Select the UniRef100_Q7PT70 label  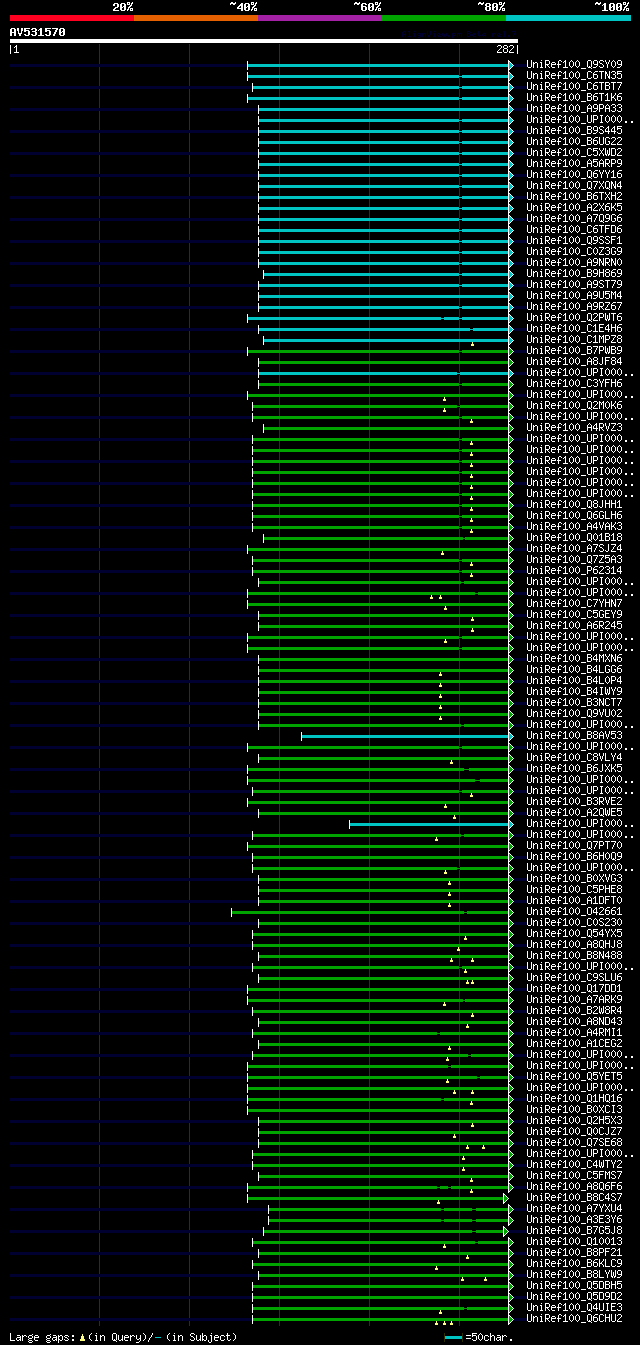pyautogui.click(x=574, y=845)
